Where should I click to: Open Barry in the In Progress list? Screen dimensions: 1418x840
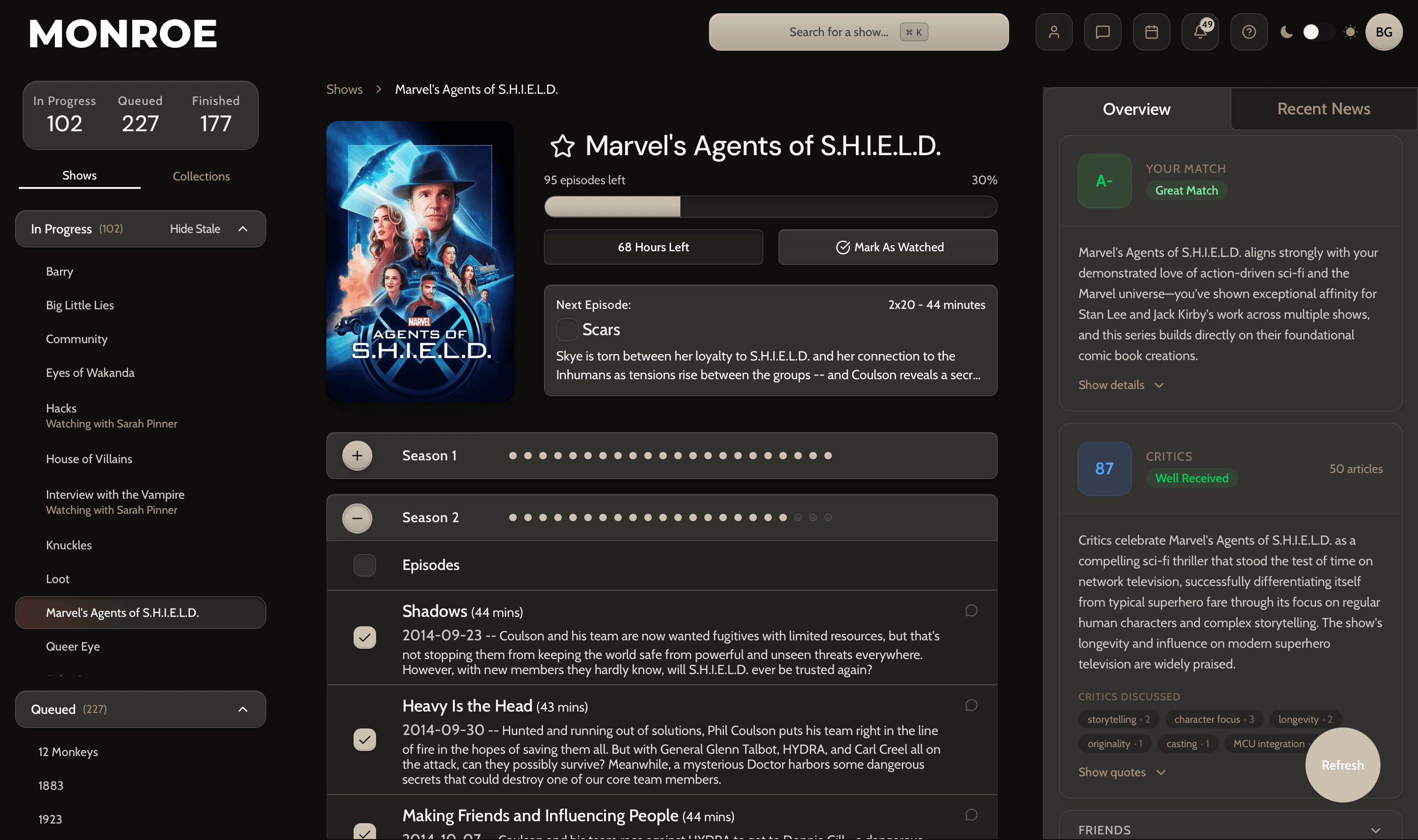pyautogui.click(x=60, y=272)
